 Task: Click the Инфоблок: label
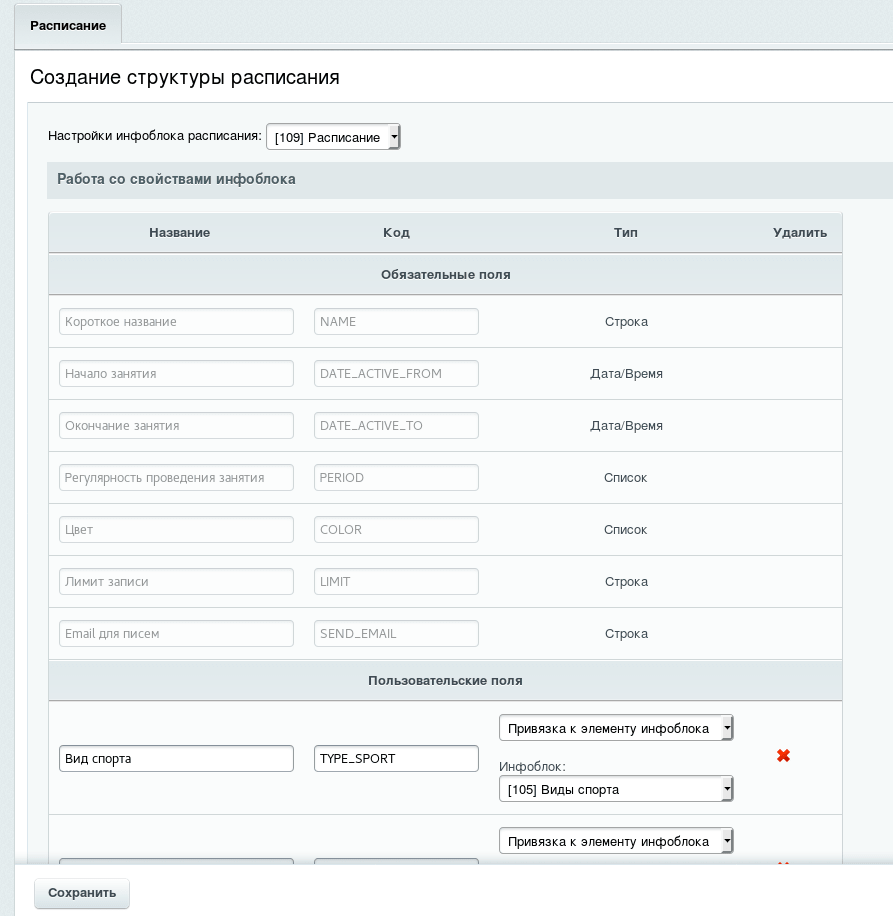click(x=532, y=766)
